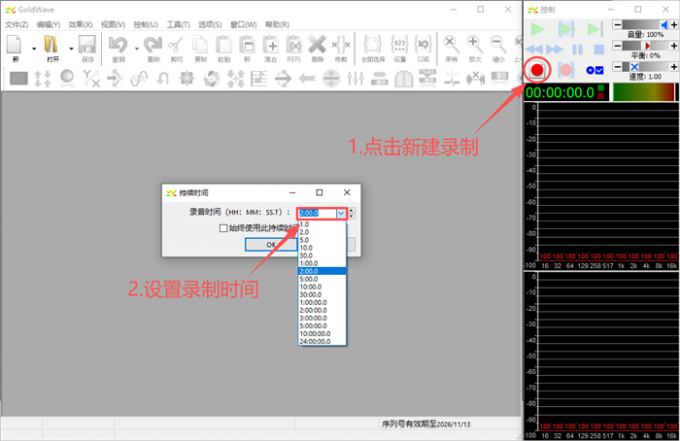Click the volume (音量) slider track
The image size is (680, 441).
click(x=646, y=25)
